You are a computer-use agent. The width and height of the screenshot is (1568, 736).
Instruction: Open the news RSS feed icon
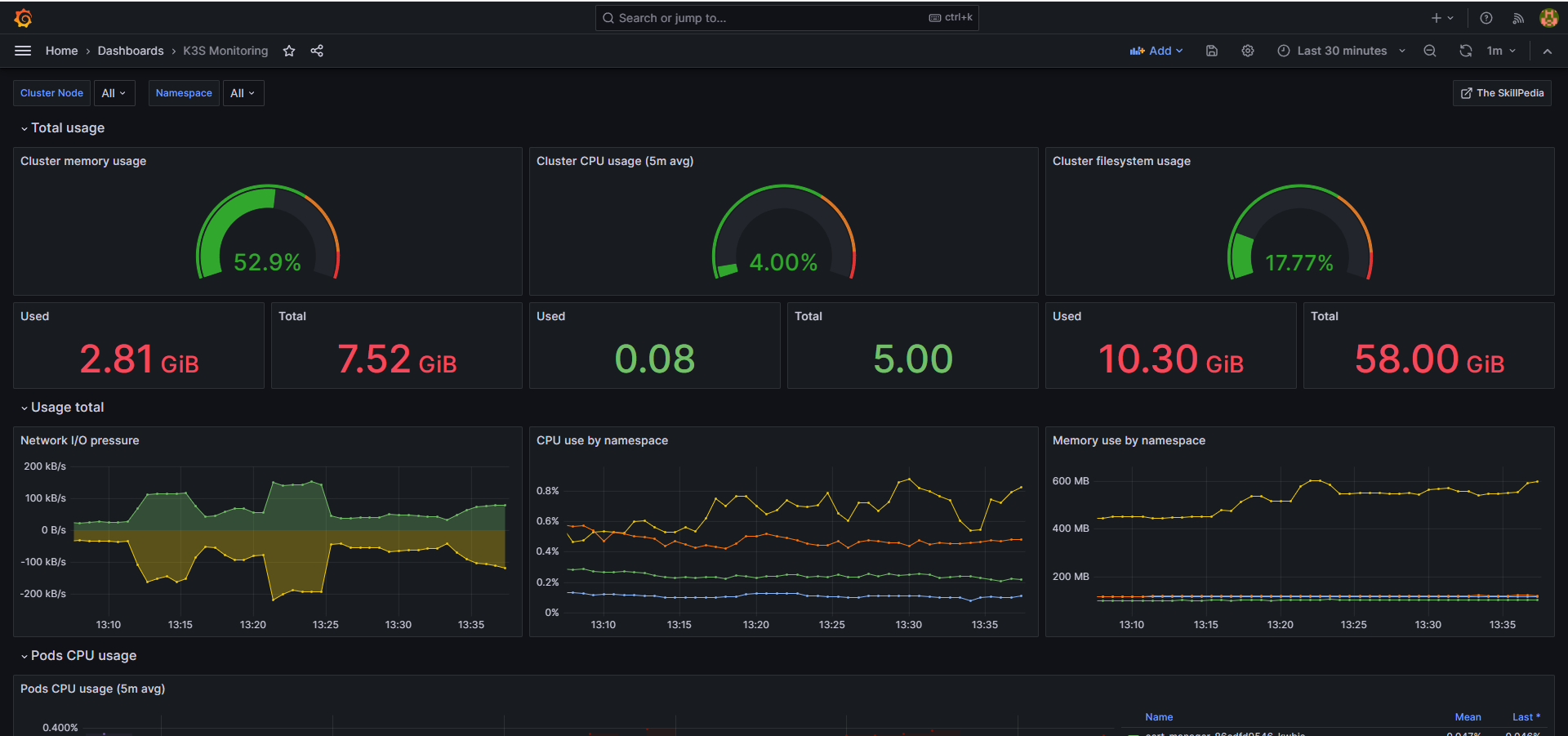click(x=1518, y=18)
